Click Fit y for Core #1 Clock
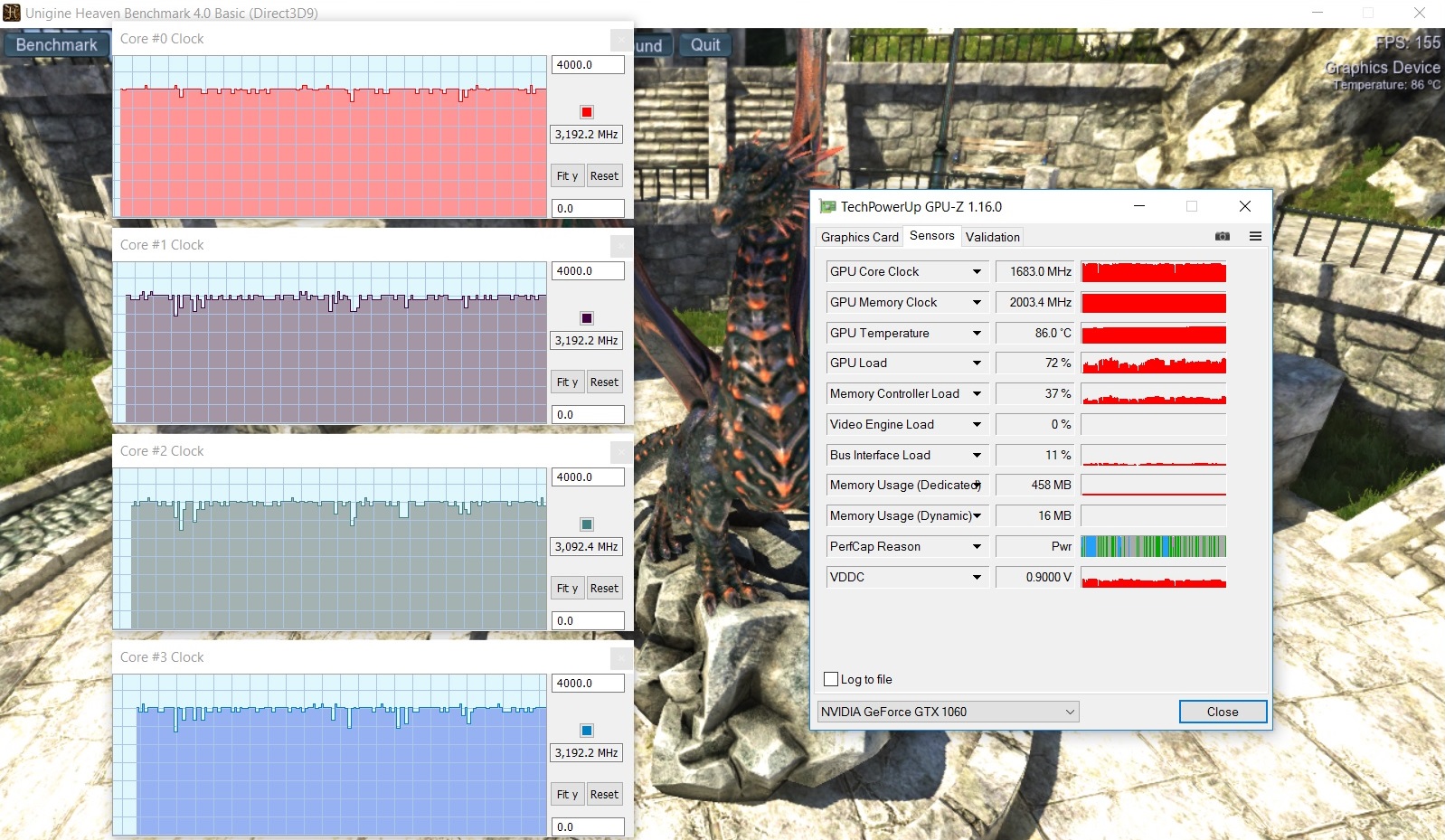Image resolution: width=1445 pixels, height=840 pixels. 567,382
